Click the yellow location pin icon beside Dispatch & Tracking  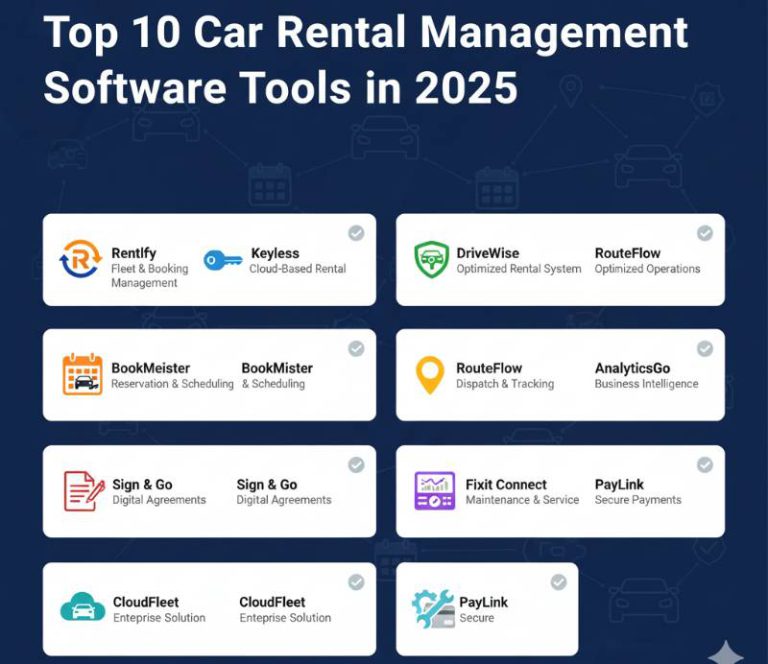coord(430,375)
